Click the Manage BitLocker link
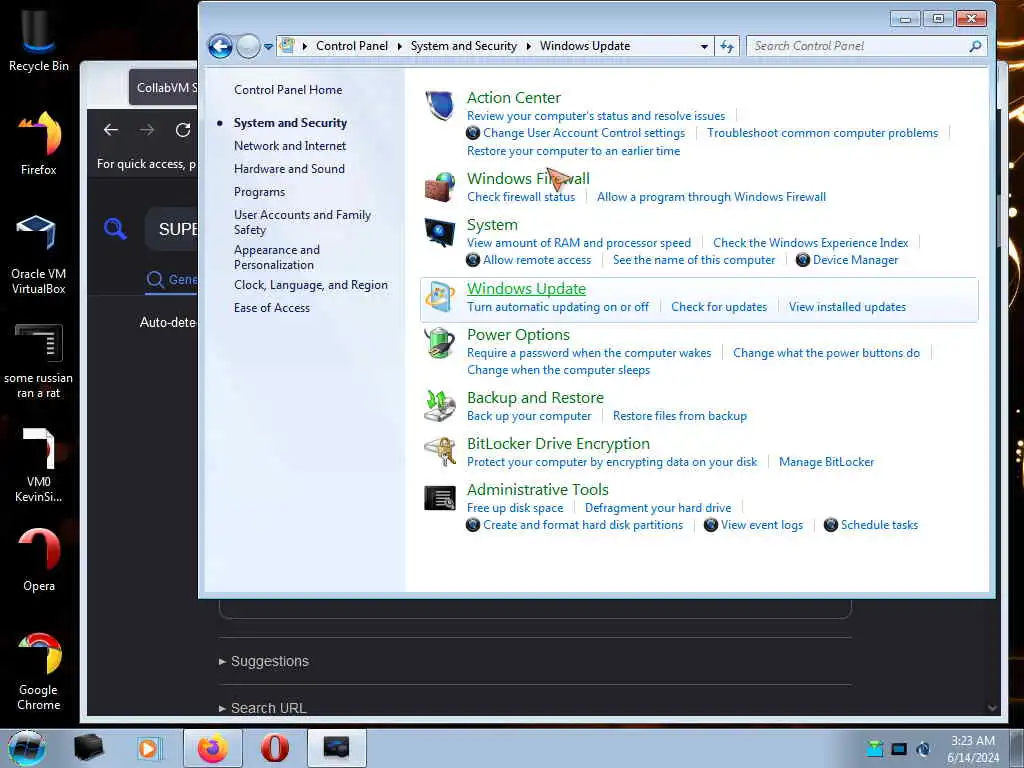This screenshot has height=768, width=1024. [826, 462]
